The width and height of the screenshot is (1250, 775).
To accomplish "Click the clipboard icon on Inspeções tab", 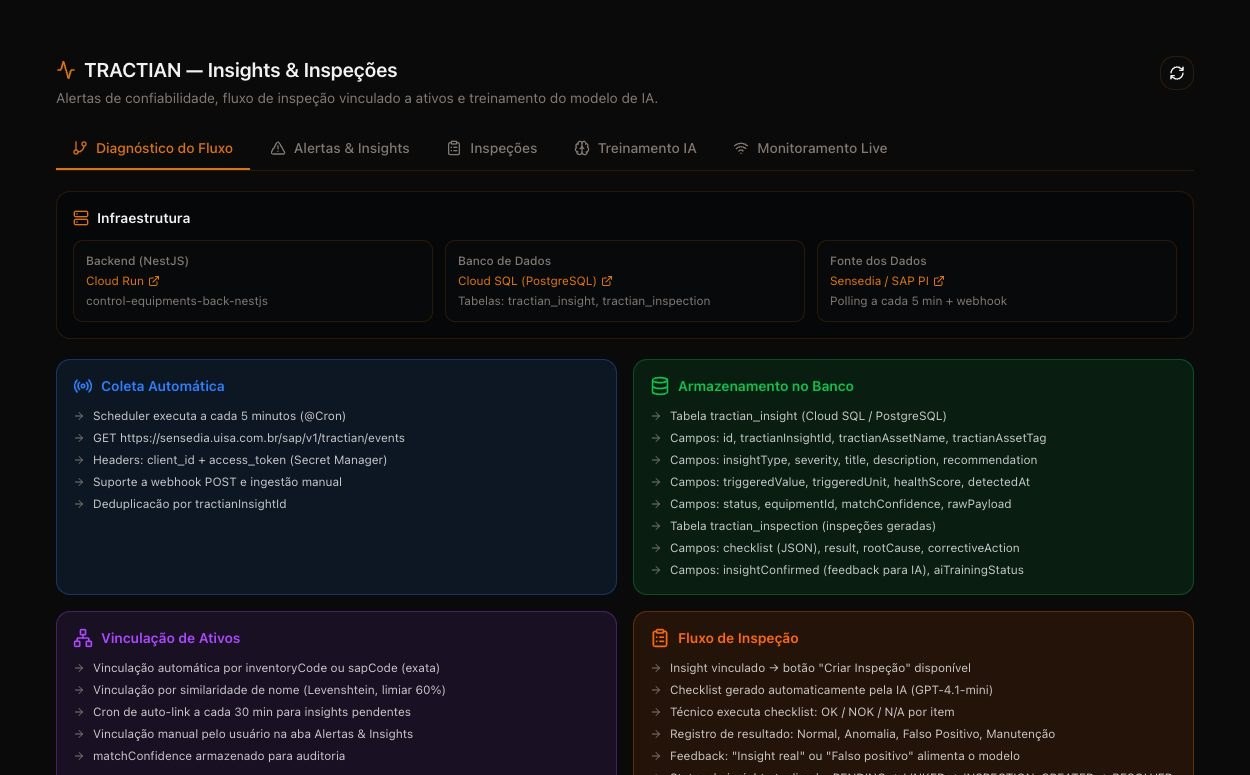I will point(454,148).
